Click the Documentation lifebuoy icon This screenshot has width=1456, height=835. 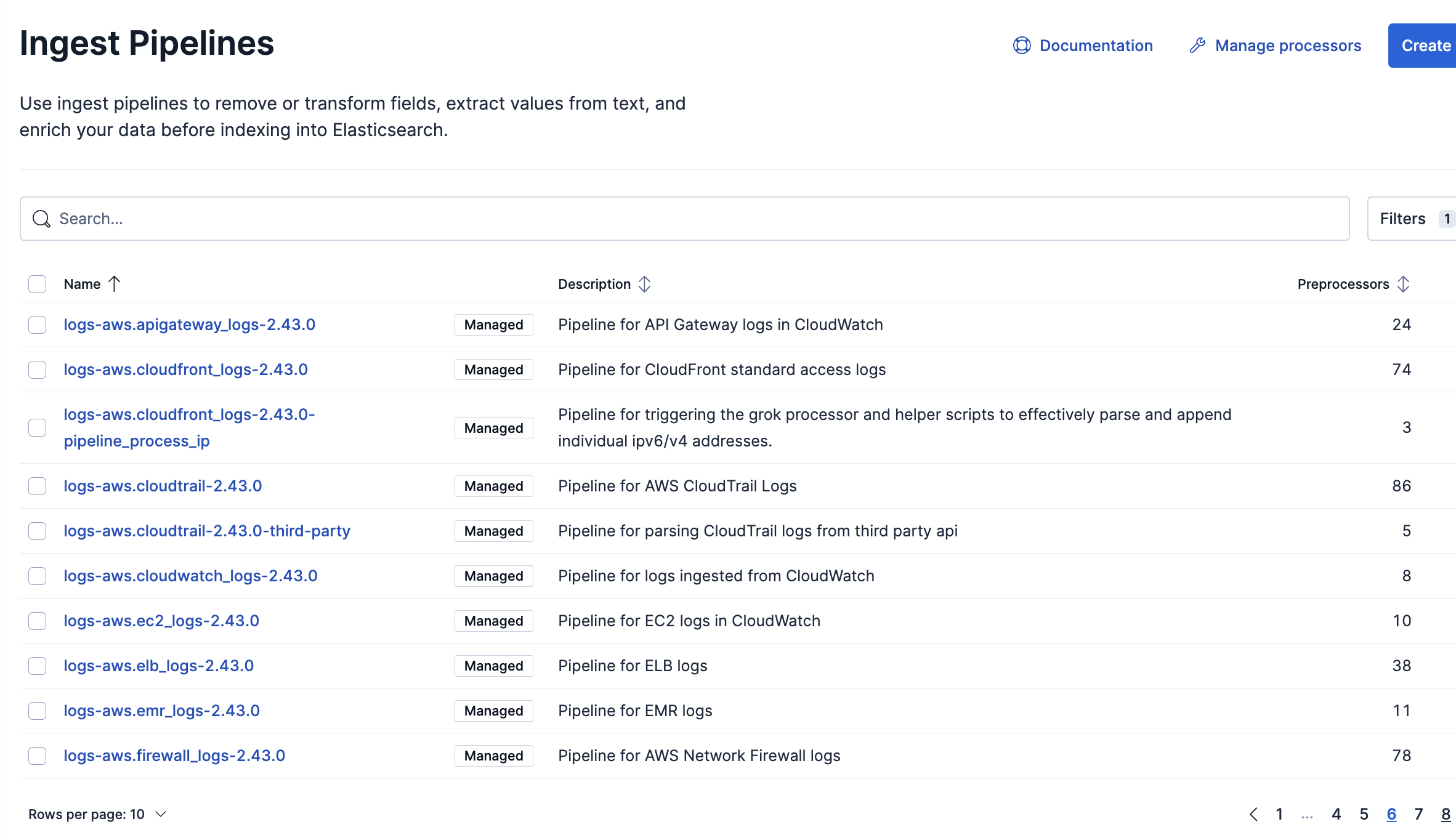click(1021, 46)
